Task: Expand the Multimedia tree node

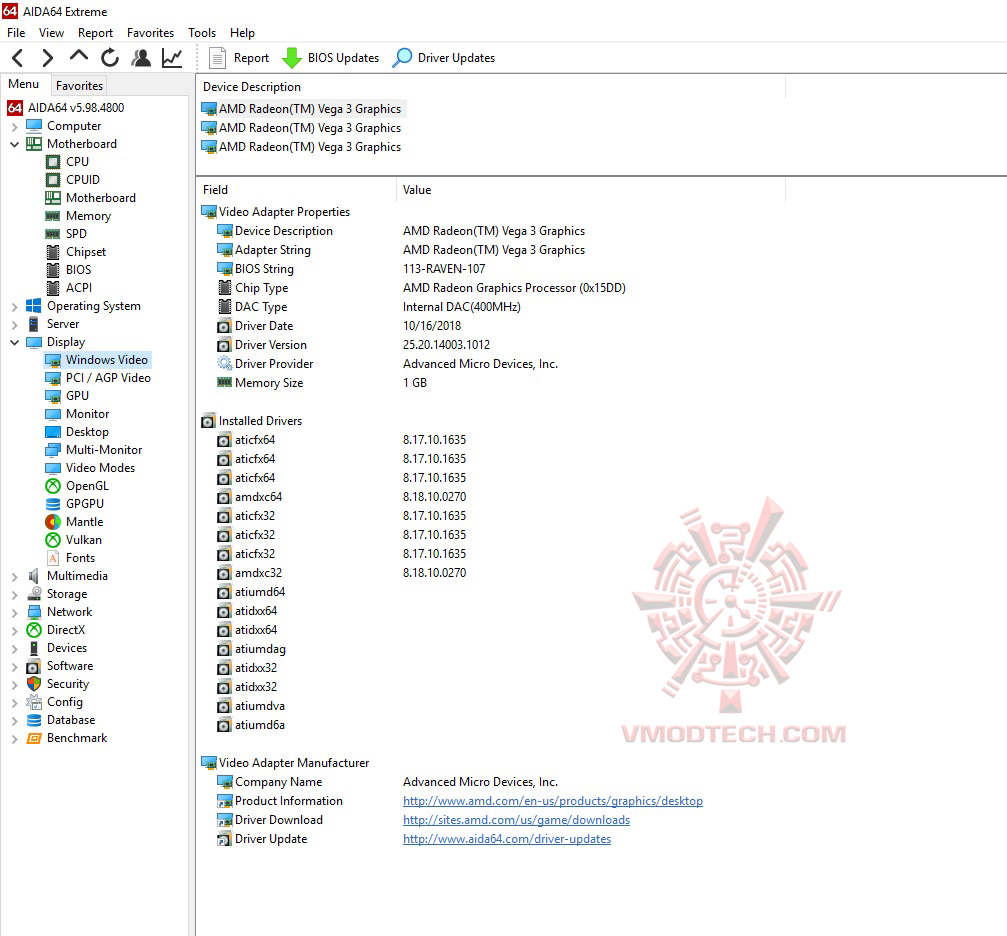Action: click(x=15, y=576)
